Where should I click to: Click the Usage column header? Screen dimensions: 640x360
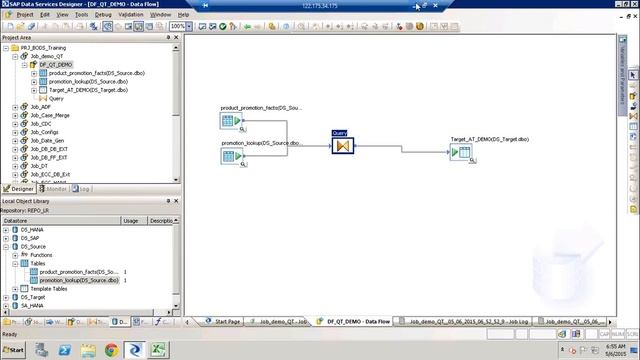click(x=134, y=221)
